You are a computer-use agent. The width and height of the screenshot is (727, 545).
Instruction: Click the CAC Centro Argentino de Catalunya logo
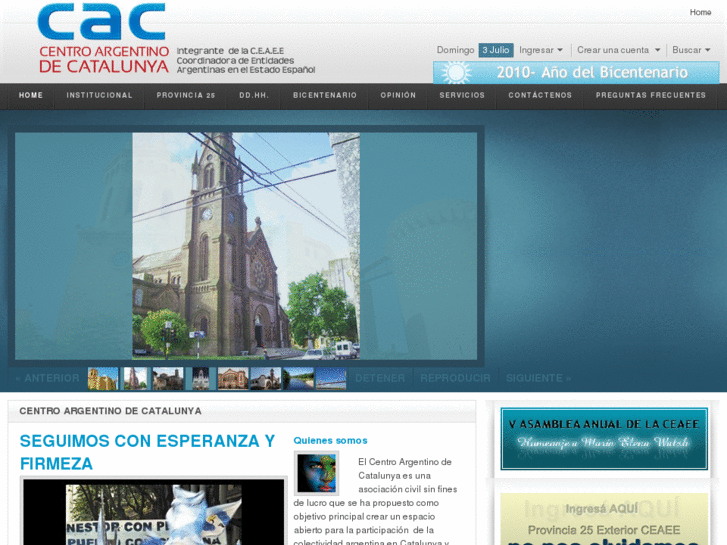tap(103, 38)
